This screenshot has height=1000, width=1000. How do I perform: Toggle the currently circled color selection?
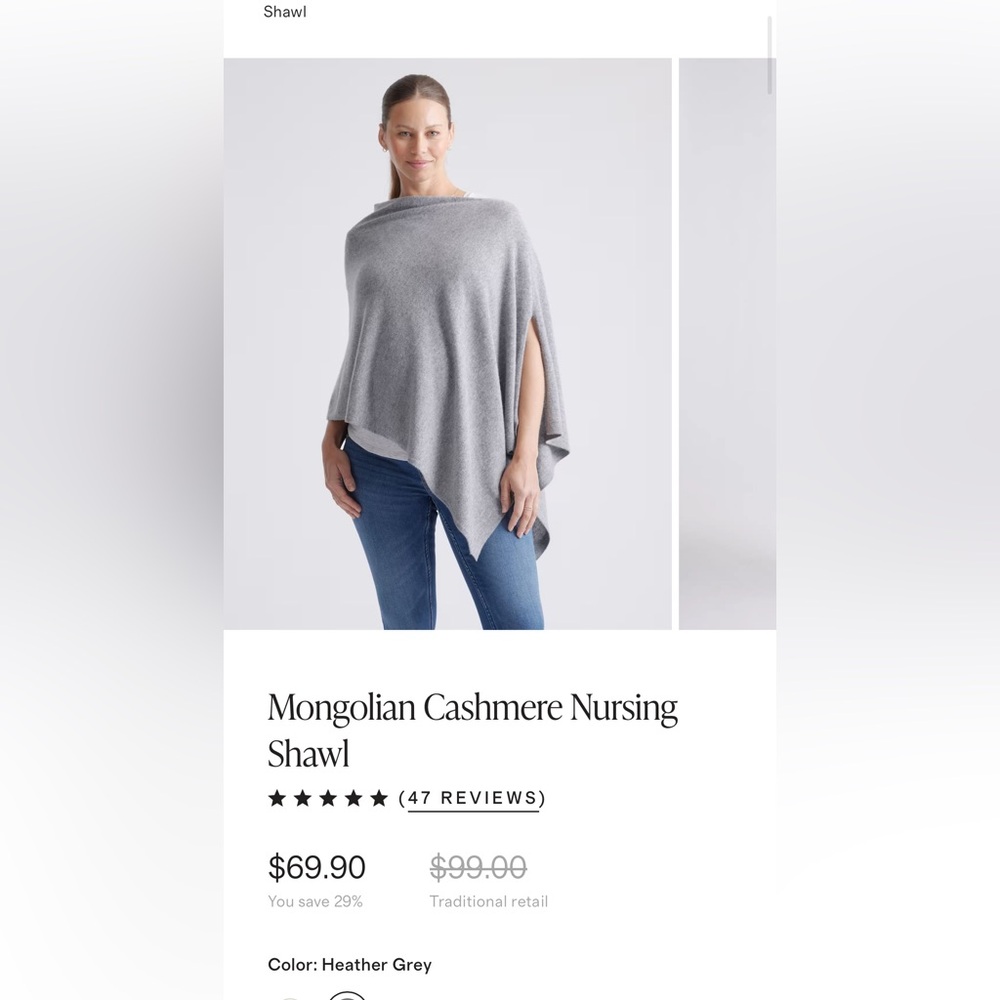(347, 997)
